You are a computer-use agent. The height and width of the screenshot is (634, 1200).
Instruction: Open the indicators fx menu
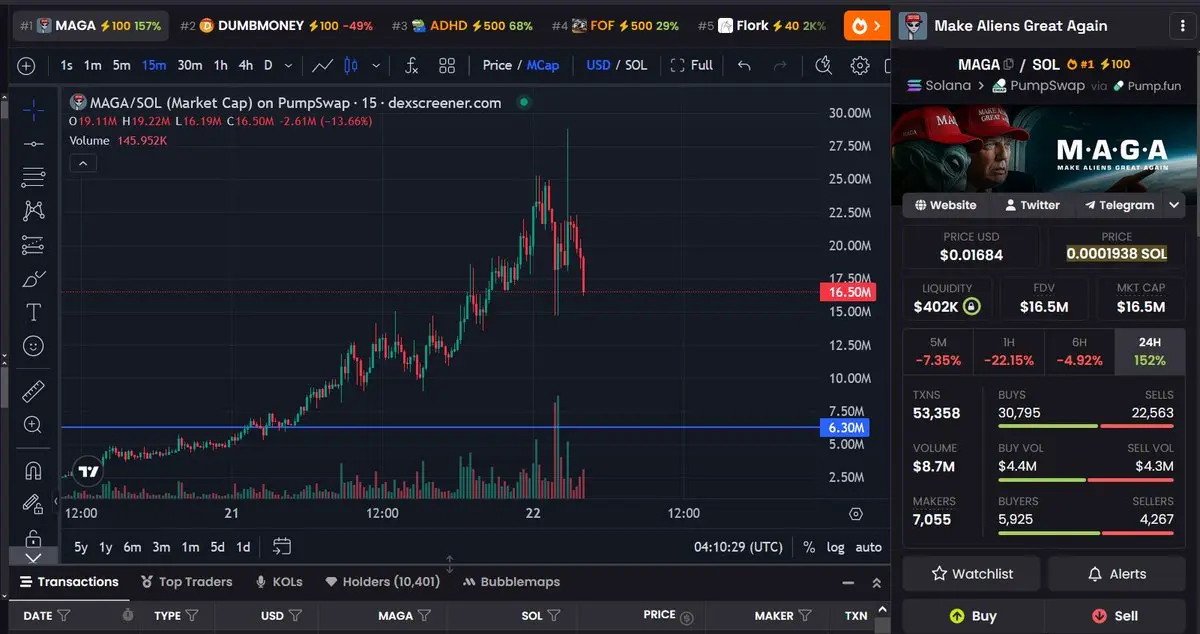click(x=411, y=65)
